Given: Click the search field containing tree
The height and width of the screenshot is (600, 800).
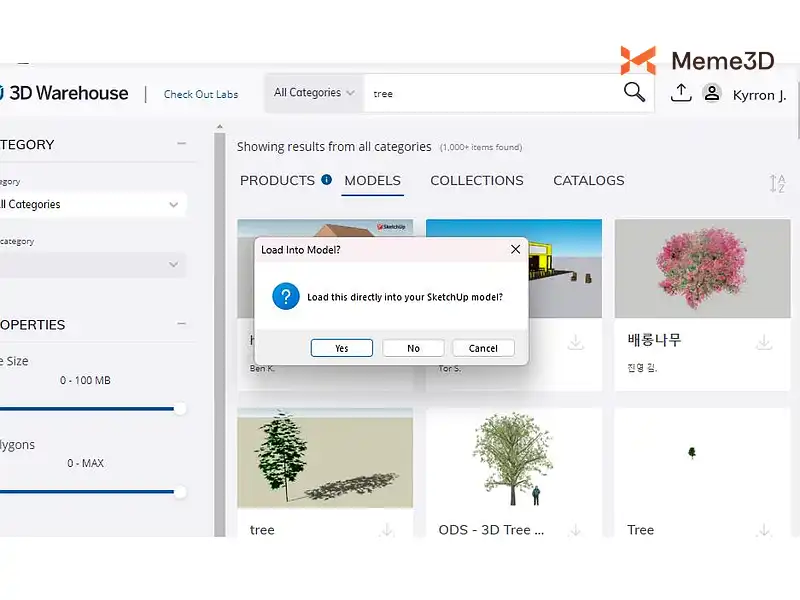Looking at the screenshot, I should pyautogui.click(x=492, y=93).
